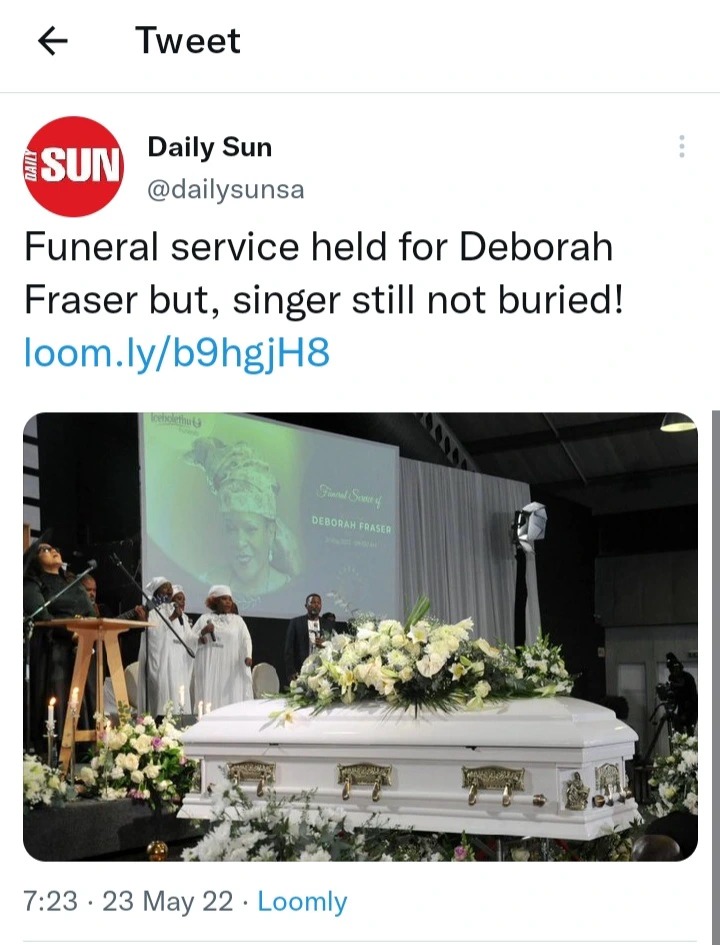This screenshot has width=720, height=945.
Task: Select the 23 May 22 date
Action: click(x=167, y=902)
